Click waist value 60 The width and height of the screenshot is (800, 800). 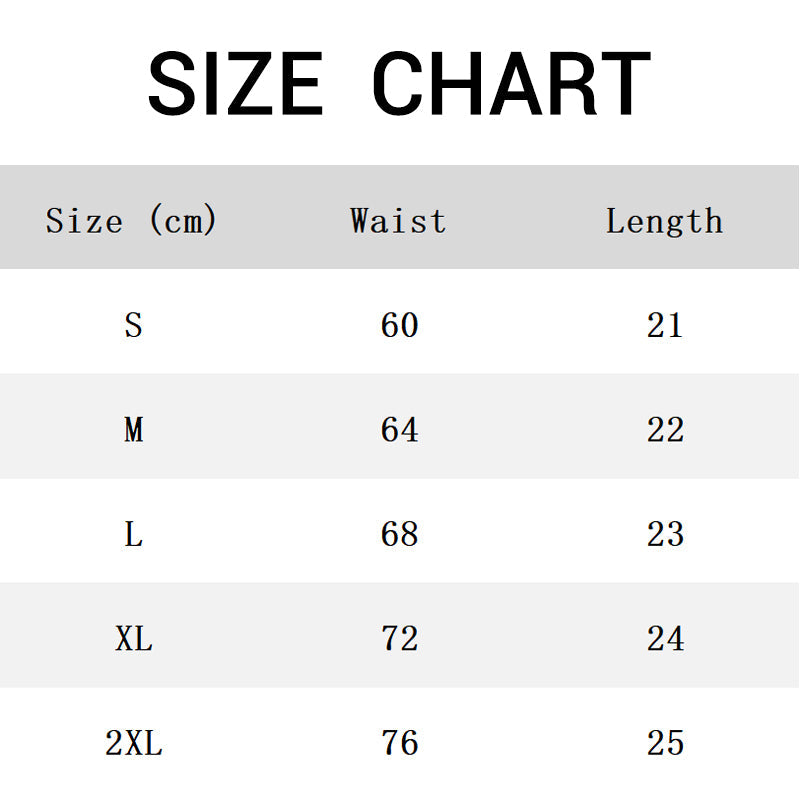(399, 325)
